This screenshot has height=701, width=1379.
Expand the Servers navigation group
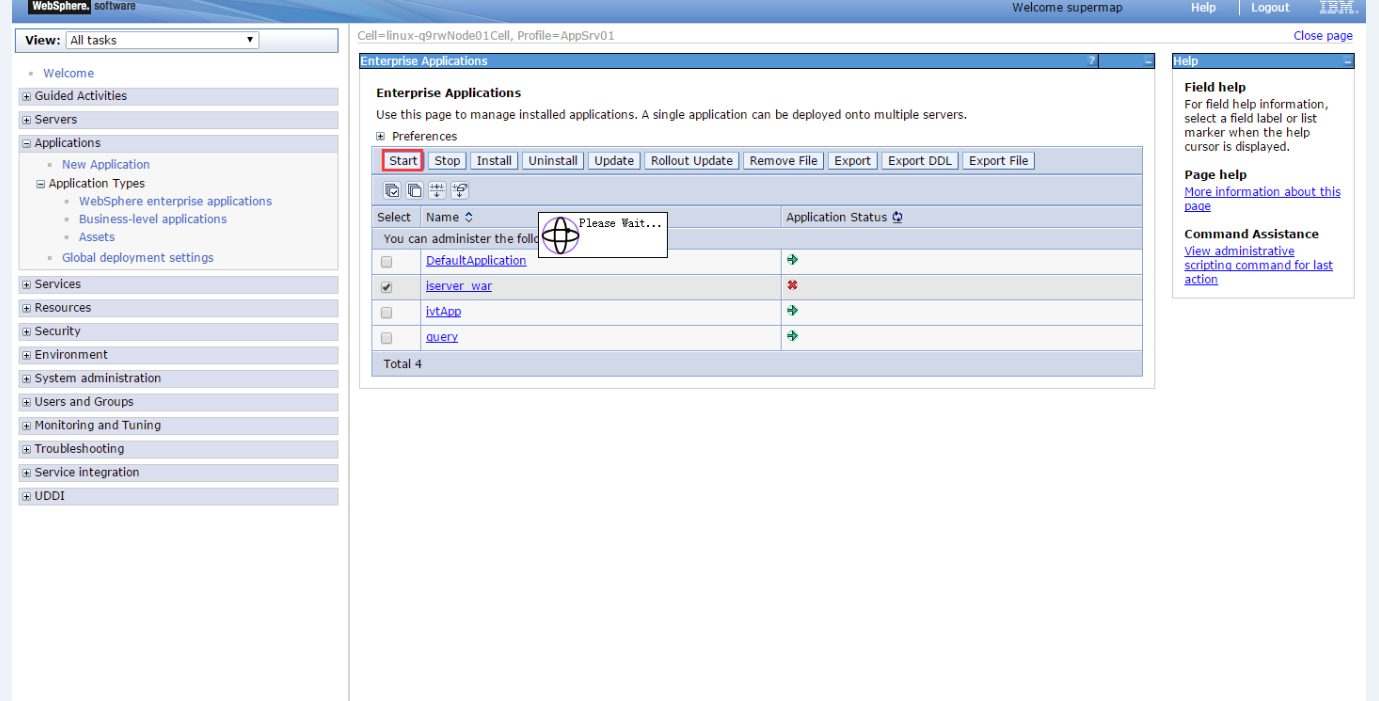tap(27, 120)
